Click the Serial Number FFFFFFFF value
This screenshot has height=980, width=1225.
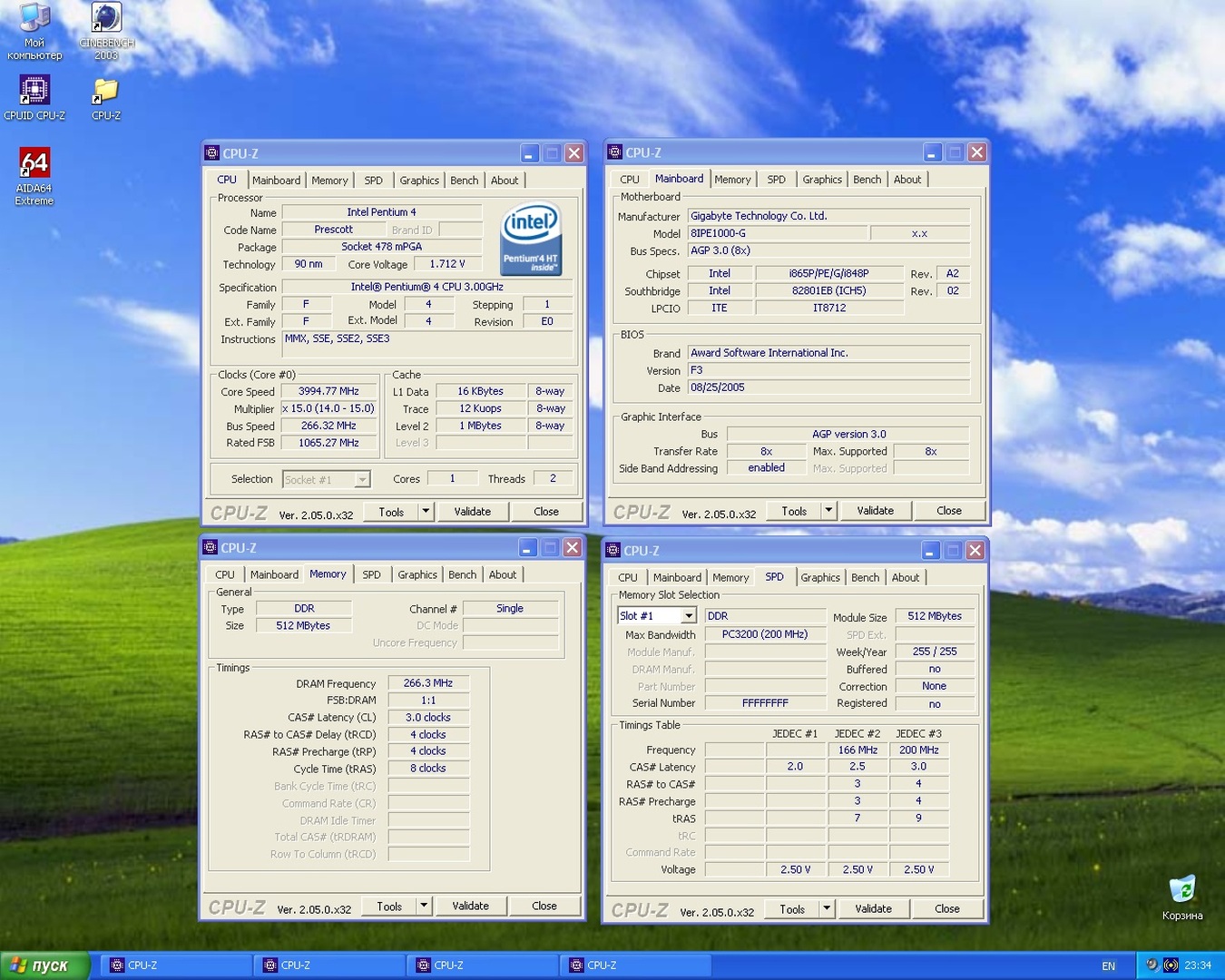coord(765,702)
